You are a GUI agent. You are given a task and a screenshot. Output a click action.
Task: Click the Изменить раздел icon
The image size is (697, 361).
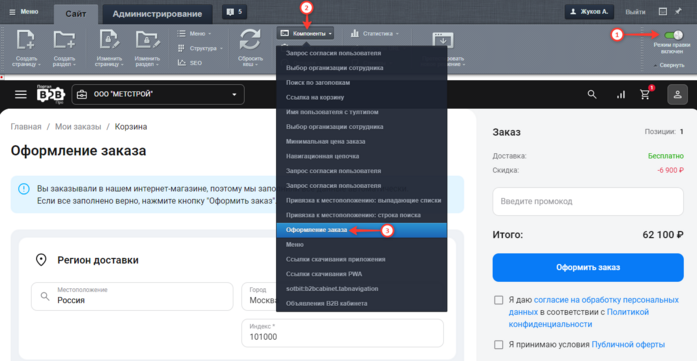tap(147, 41)
